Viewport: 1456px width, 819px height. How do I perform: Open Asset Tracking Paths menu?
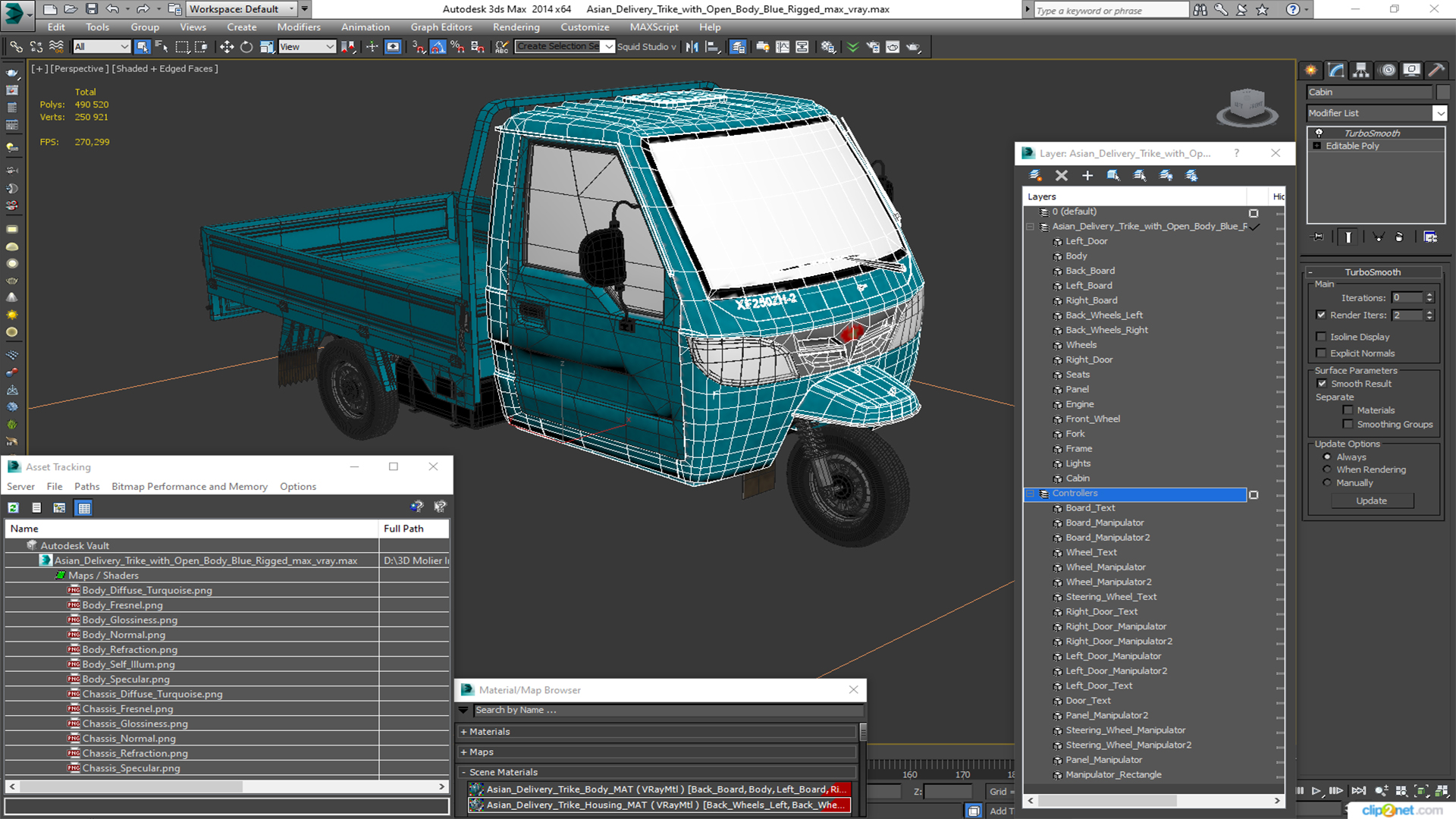[x=86, y=487]
